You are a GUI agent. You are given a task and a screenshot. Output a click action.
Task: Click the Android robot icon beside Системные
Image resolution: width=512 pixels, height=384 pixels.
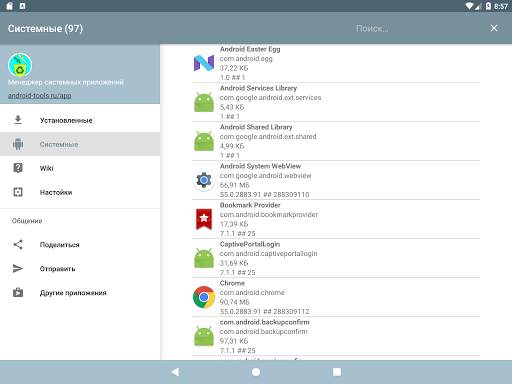(18, 144)
